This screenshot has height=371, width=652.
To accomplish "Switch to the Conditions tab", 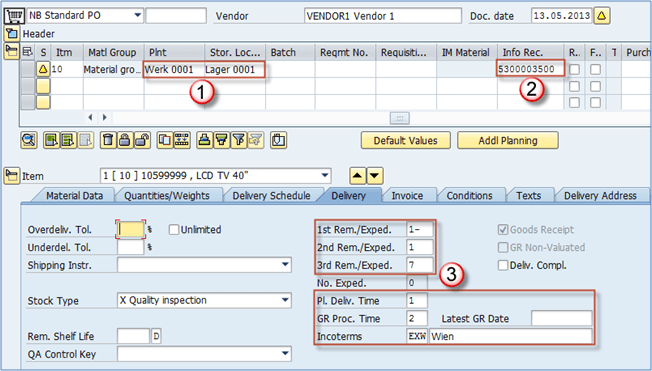I will pyautogui.click(x=469, y=195).
